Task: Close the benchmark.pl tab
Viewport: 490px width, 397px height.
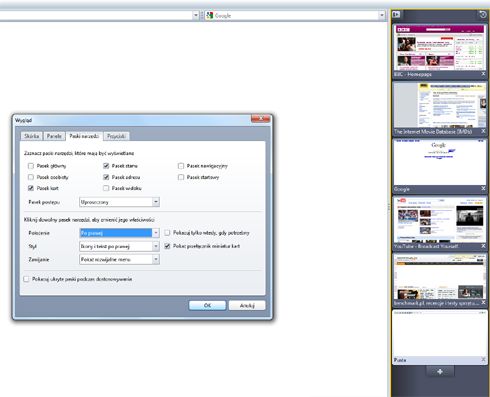Action: [x=483, y=303]
